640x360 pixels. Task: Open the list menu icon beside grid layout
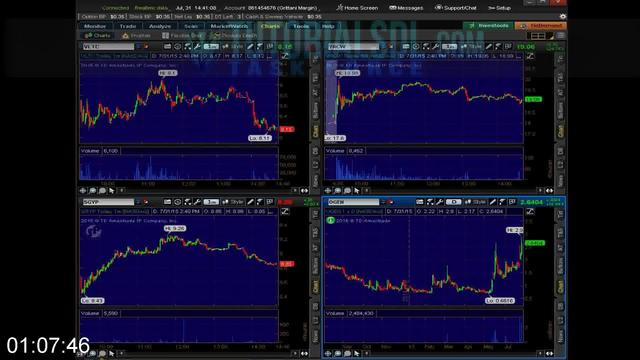click(x=561, y=36)
